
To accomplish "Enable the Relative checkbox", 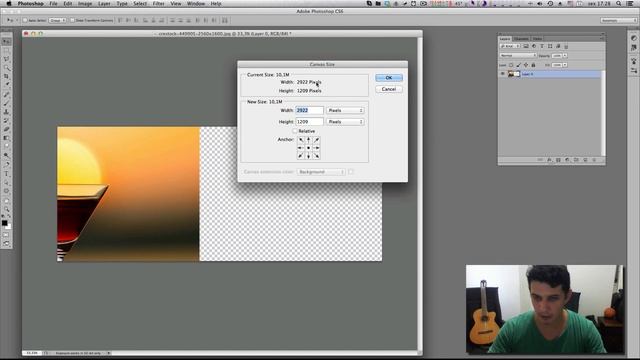I will tap(295, 131).
